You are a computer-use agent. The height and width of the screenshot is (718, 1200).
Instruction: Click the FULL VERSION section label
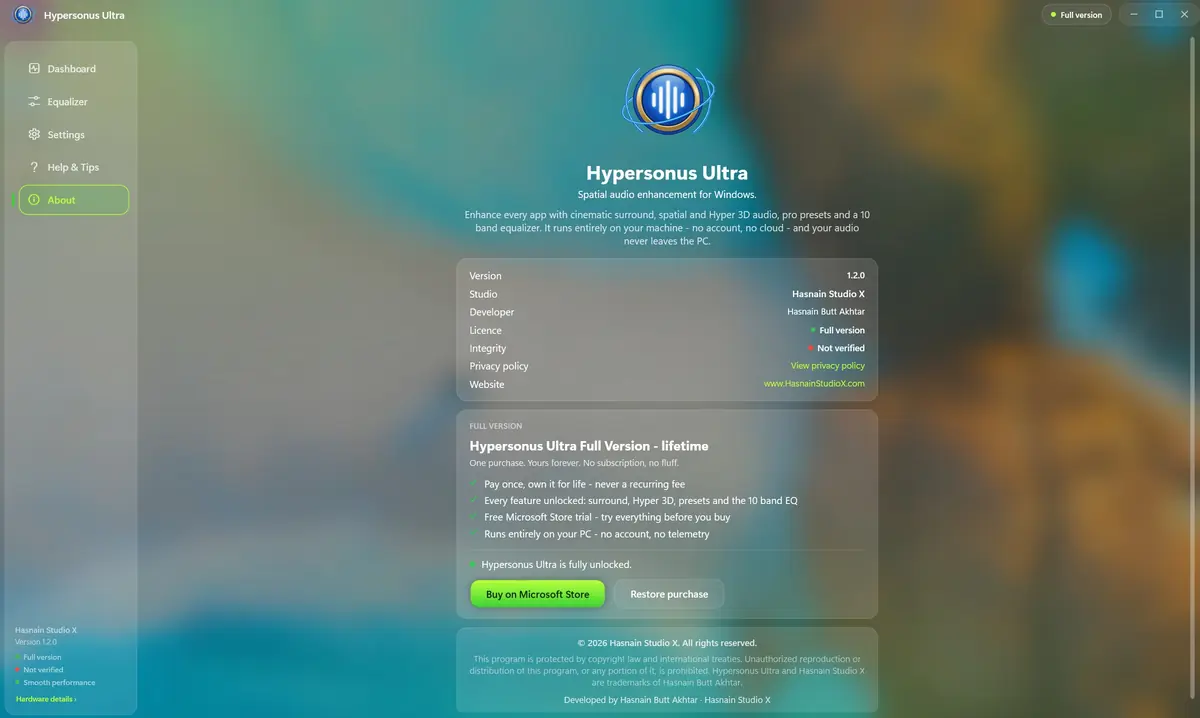pyautogui.click(x=496, y=426)
